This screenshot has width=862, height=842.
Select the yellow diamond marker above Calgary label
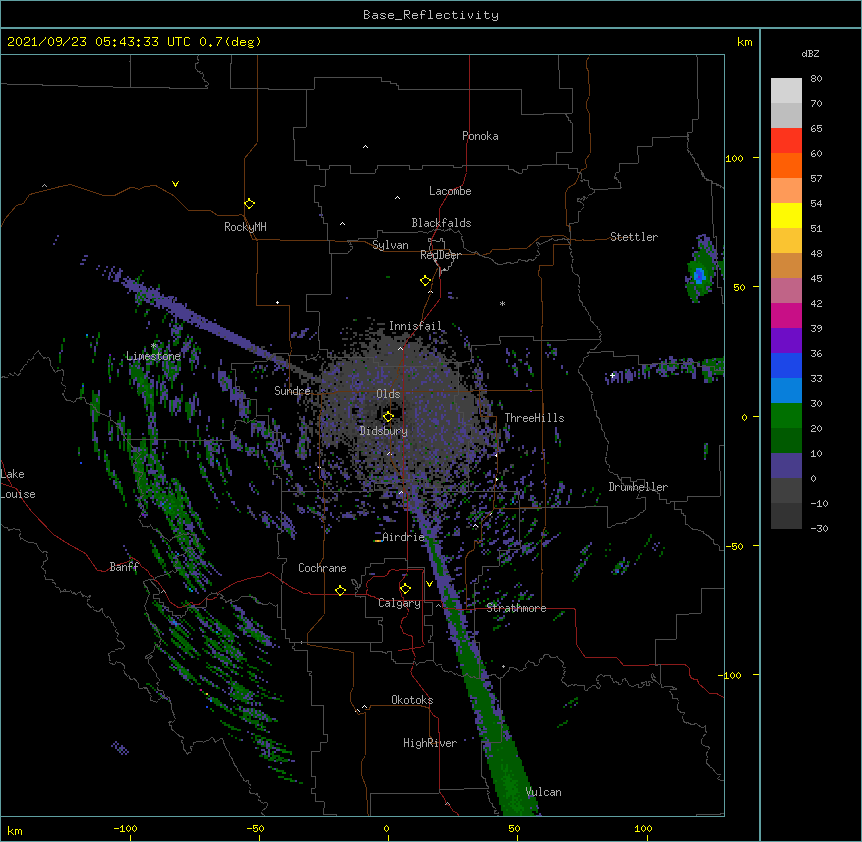[405, 589]
